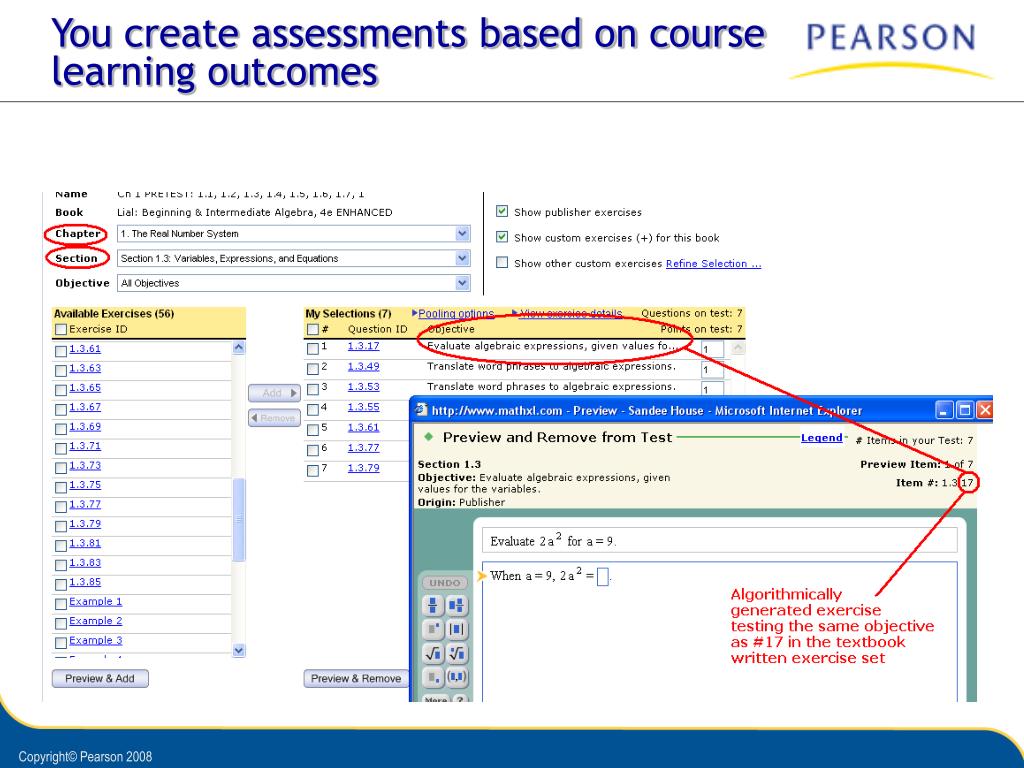Screen dimensions: 1024x768
Task: Click the Available Exercises scrollbar thumb
Action: (239, 520)
